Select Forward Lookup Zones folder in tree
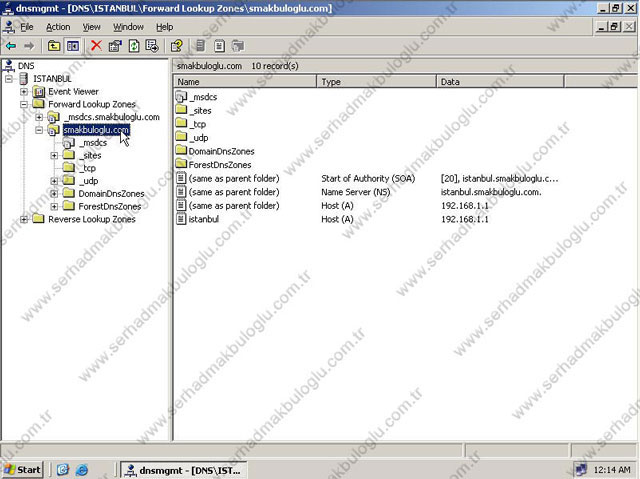Screen dimensions: 640x479 point(92,104)
